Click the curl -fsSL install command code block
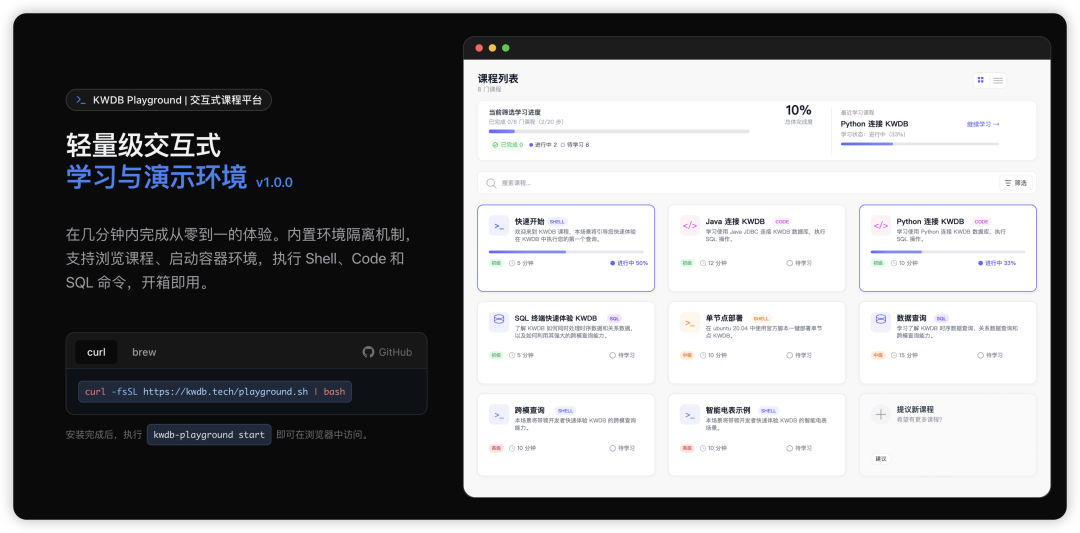 (215, 392)
